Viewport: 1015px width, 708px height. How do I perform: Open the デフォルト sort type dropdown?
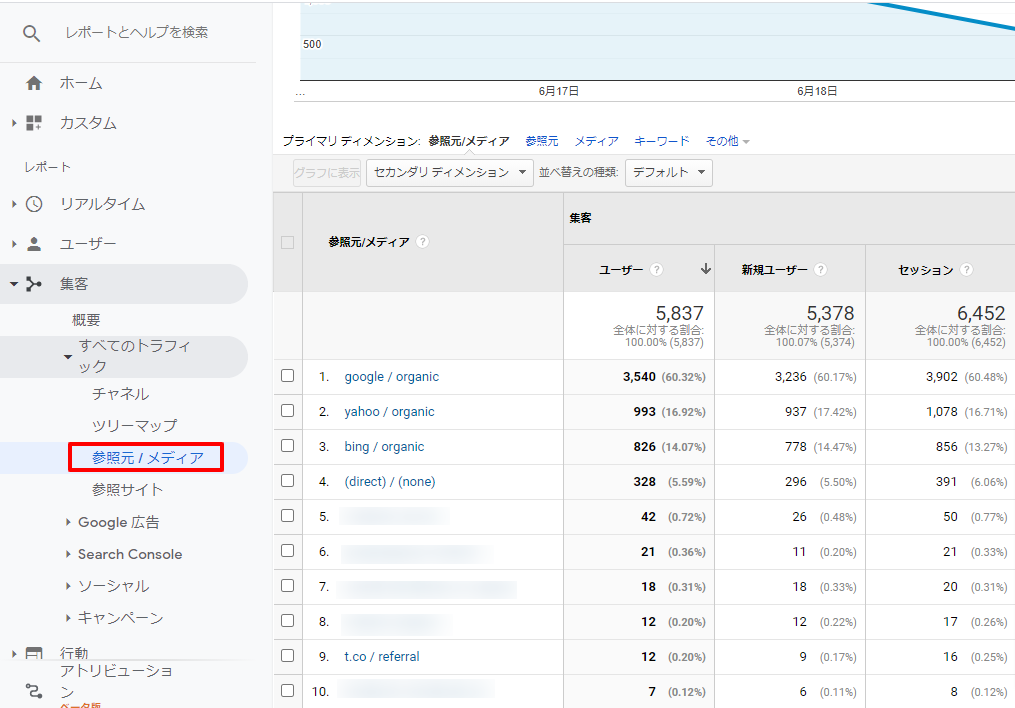click(668, 172)
